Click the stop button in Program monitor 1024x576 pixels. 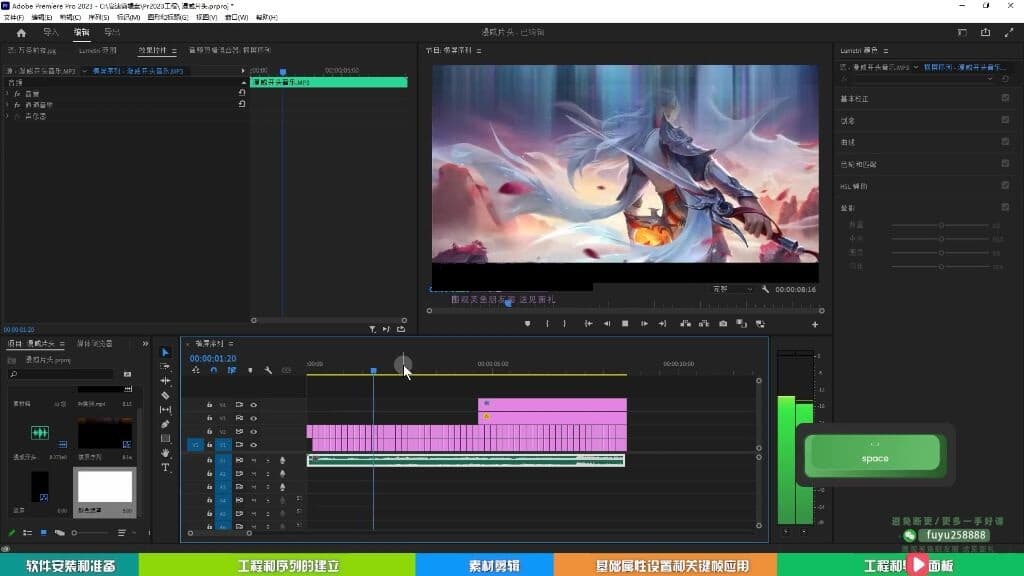[625, 324]
